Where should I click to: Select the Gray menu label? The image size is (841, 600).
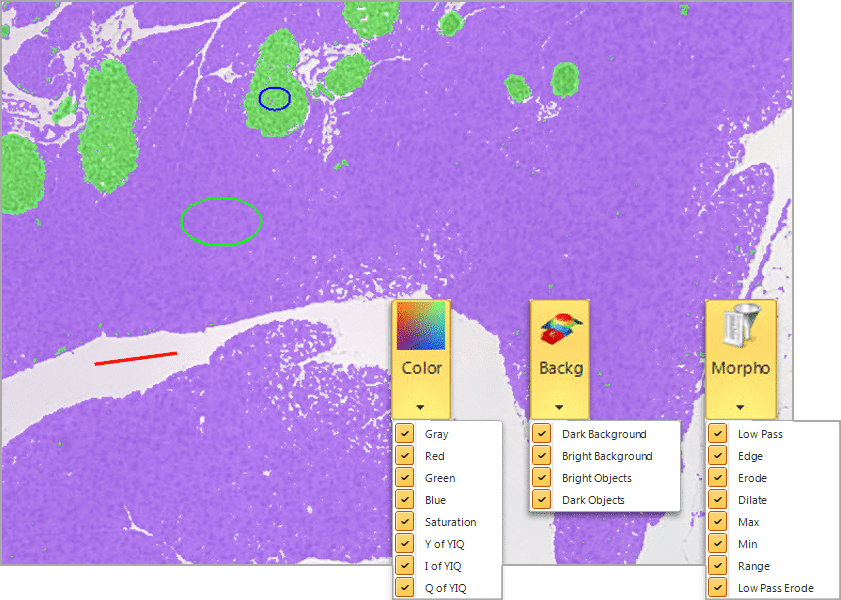[437, 434]
